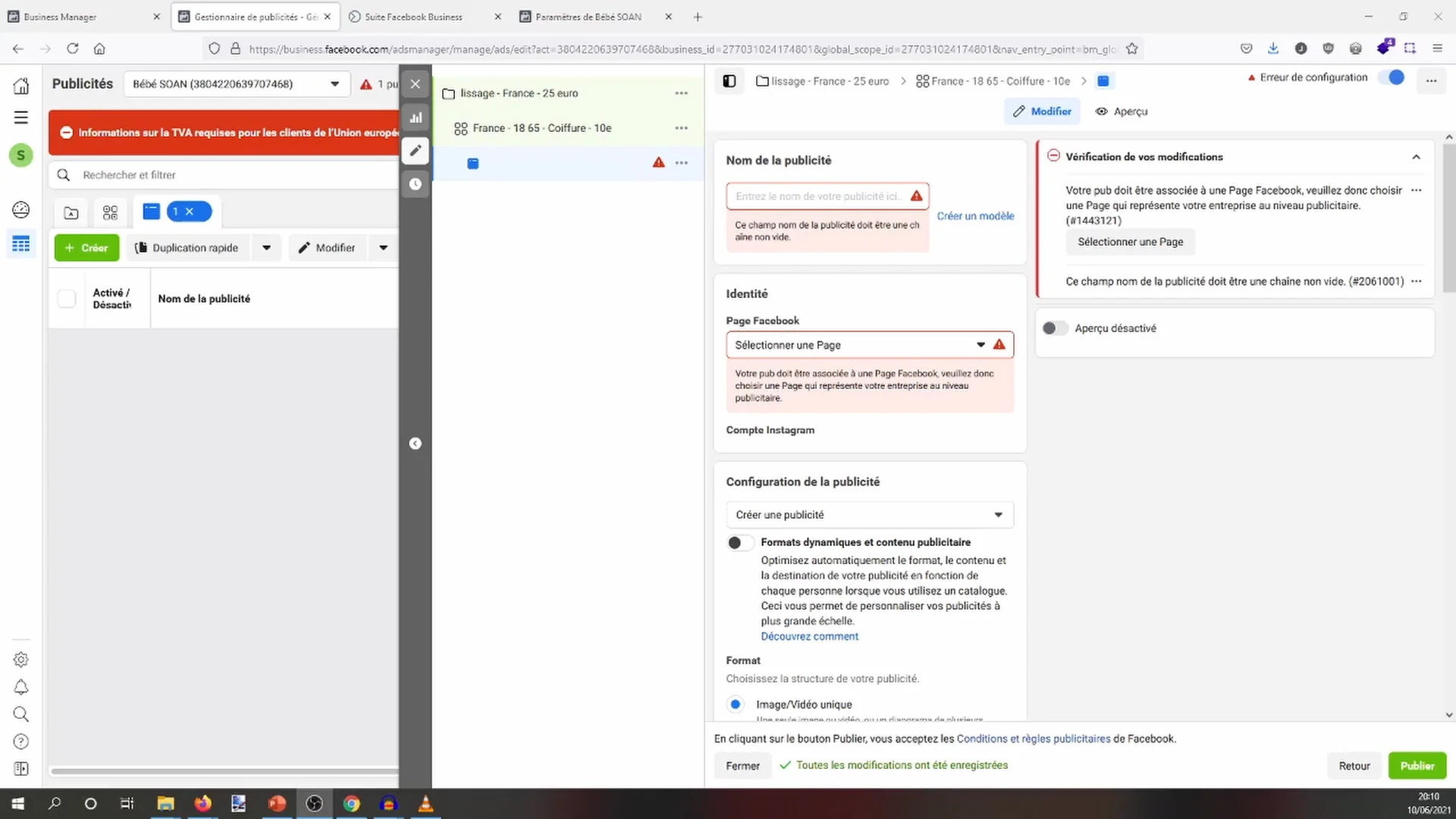Click the green Publier button
The width and height of the screenshot is (1456, 819).
[1417, 766]
